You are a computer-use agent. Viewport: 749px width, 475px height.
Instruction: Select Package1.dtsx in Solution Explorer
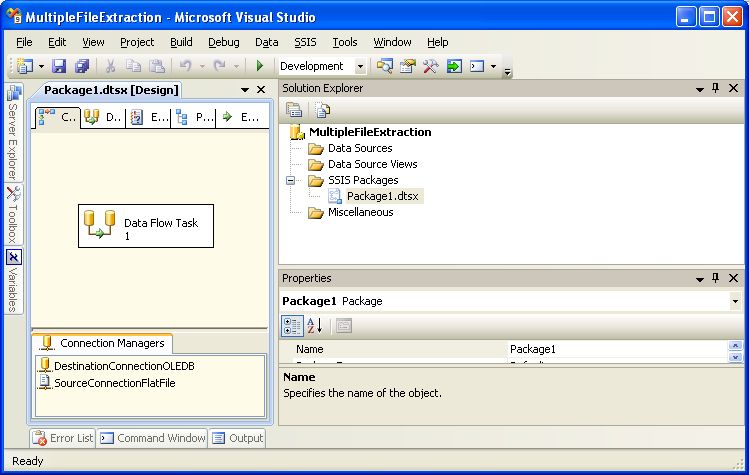pyautogui.click(x=383, y=196)
